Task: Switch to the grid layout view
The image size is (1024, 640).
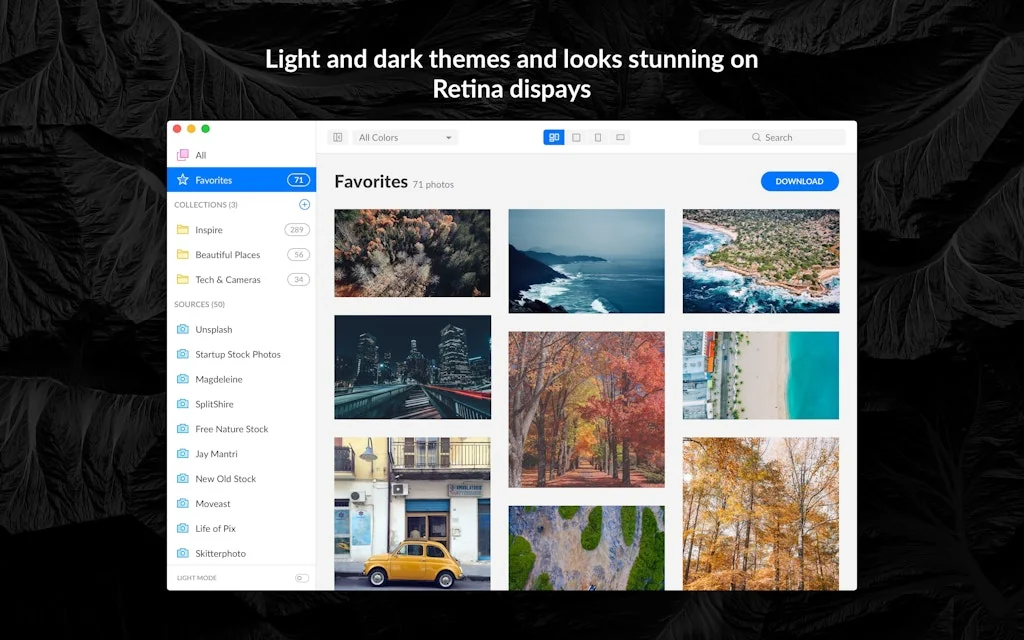Action: tap(553, 138)
